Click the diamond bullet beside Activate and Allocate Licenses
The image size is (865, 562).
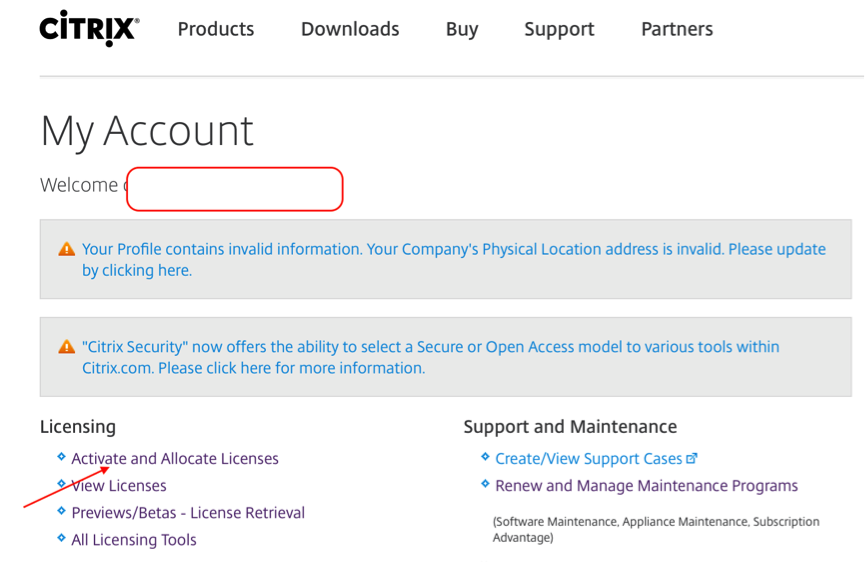coord(61,458)
